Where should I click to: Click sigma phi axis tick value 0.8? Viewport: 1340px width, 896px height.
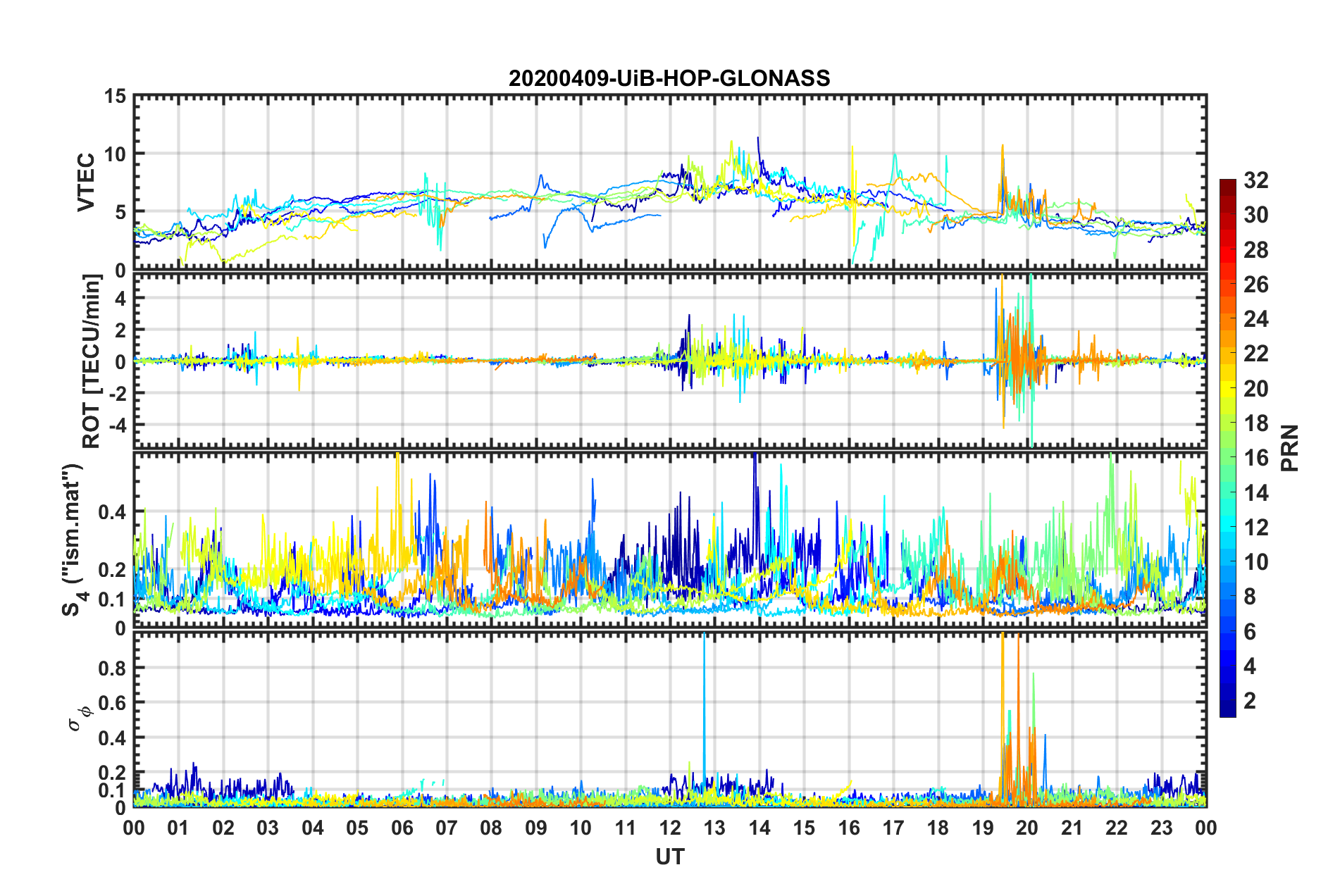pos(112,668)
